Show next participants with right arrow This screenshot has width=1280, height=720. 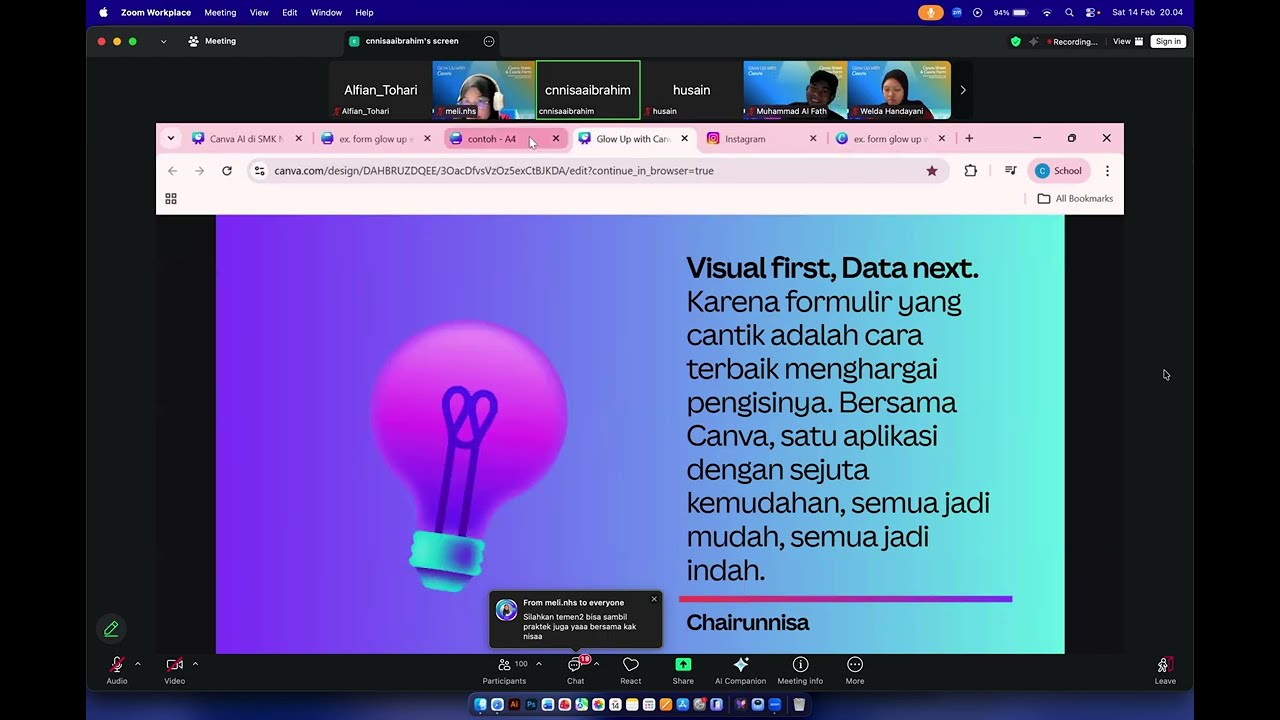click(x=963, y=90)
